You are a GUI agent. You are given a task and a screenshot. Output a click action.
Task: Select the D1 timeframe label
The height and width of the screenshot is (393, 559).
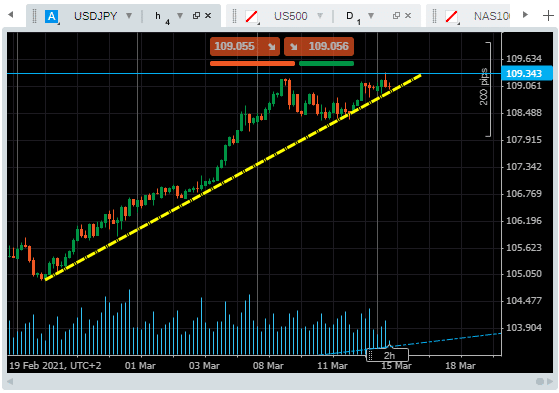[x=354, y=17]
